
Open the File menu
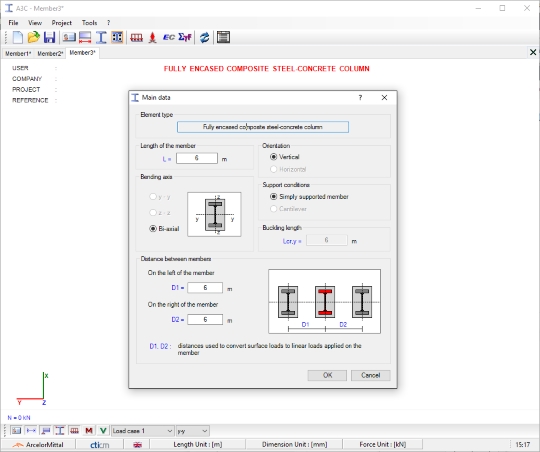[x=13, y=23]
